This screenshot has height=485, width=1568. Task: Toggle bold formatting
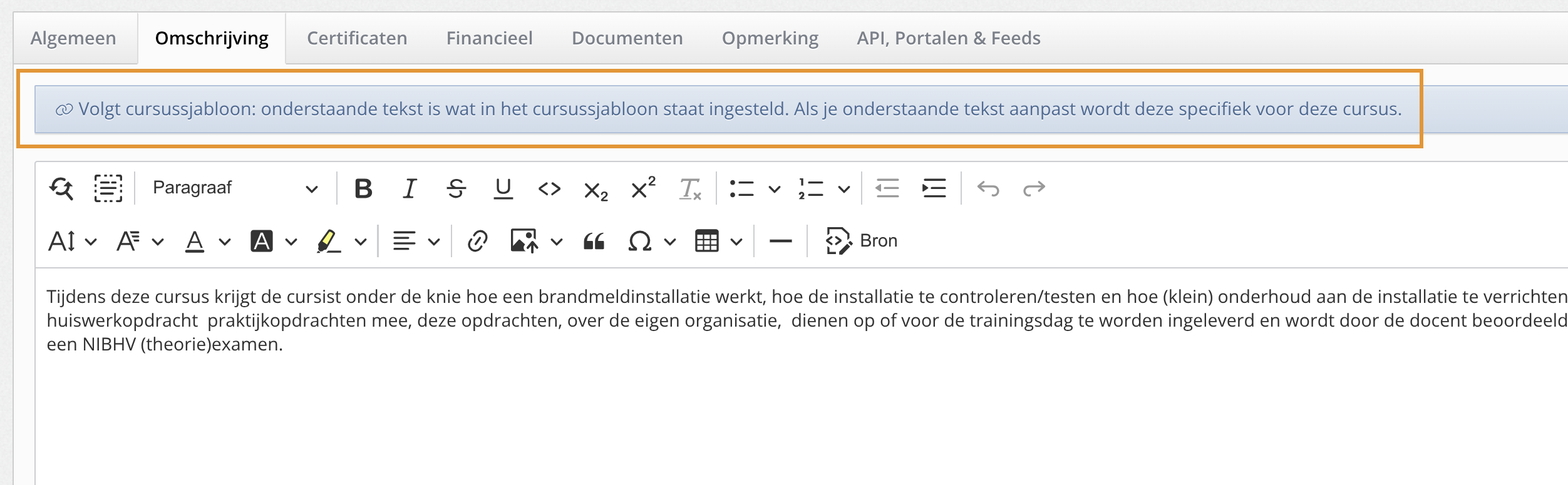pyautogui.click(x=363, y=188)
